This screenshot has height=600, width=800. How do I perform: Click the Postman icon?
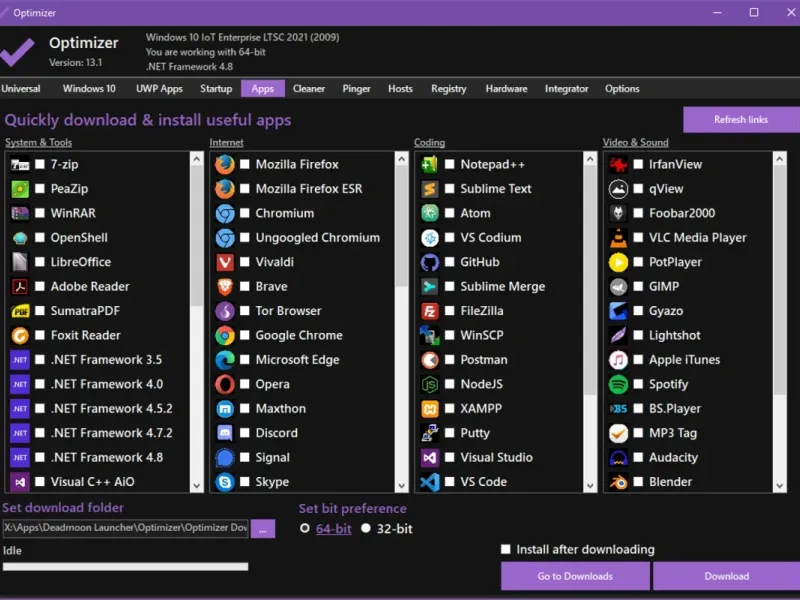coord(430,360)
